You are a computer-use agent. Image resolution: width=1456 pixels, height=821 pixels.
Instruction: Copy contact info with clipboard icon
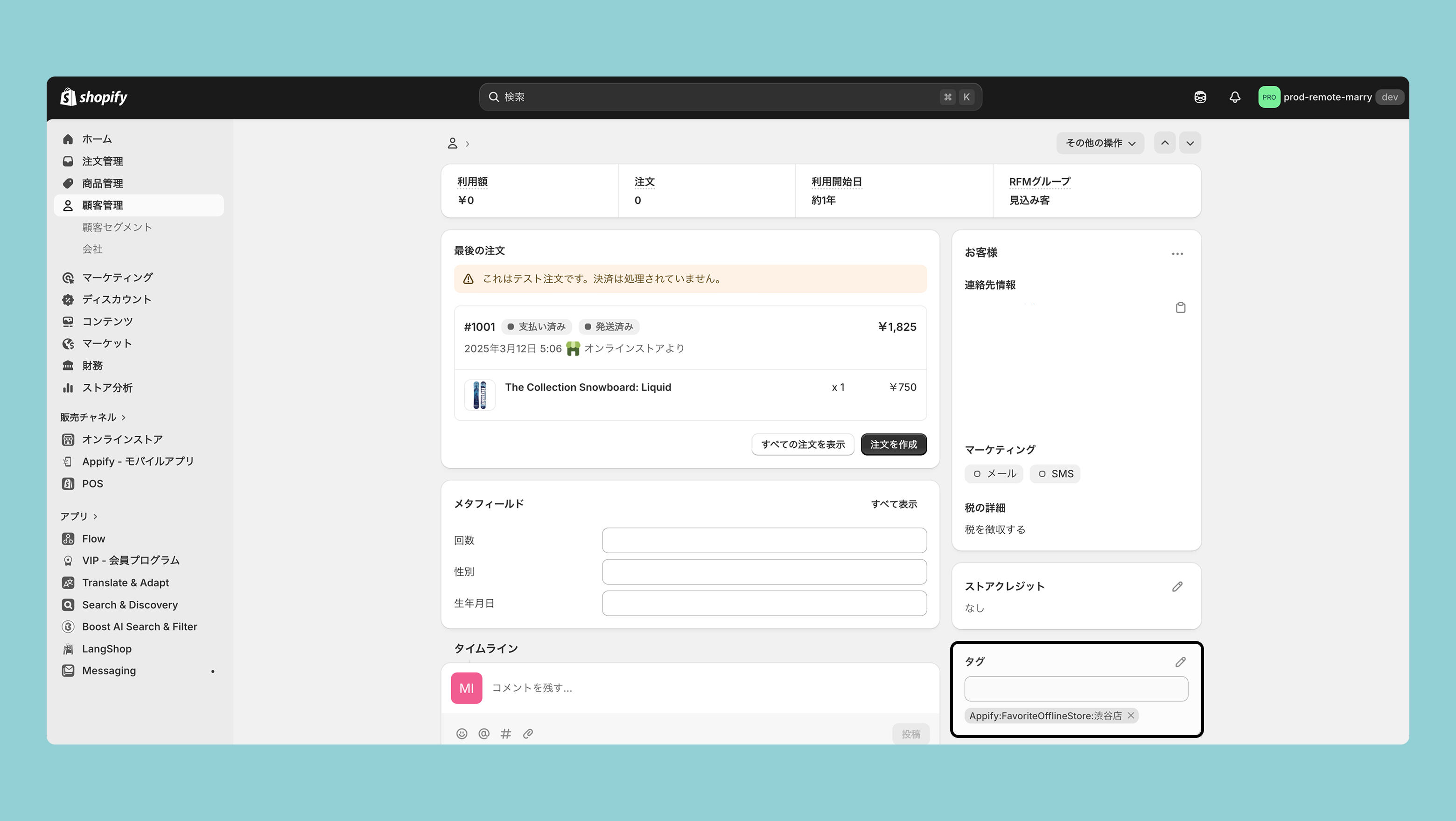tap(1180, 307)
